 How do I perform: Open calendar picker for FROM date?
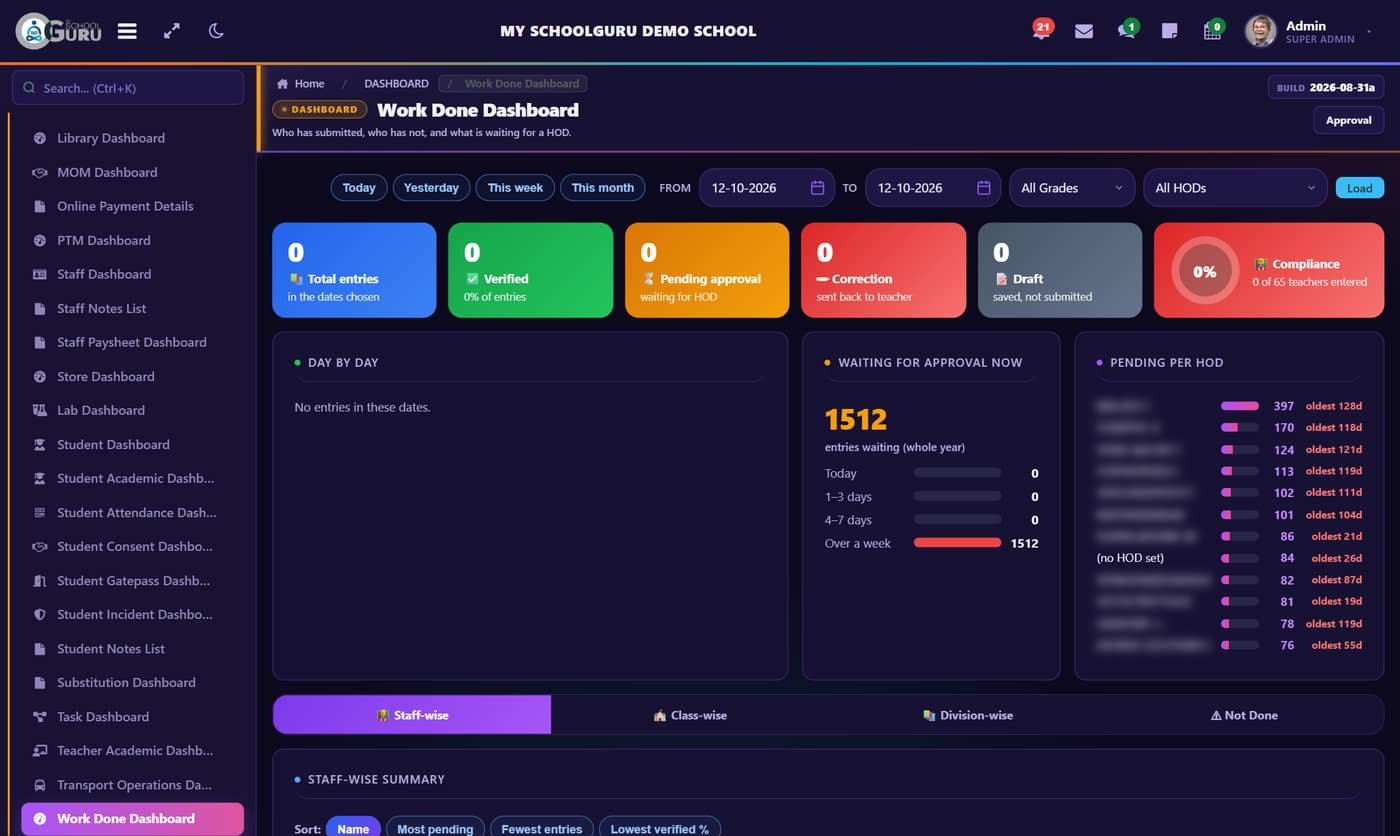click(817, 188)
